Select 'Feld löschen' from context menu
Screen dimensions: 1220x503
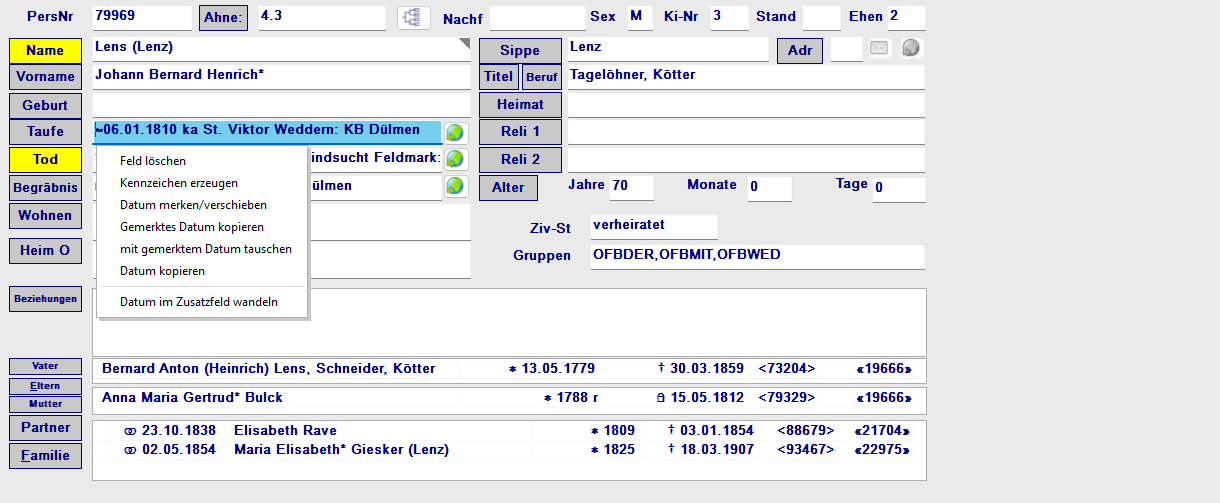[x=153, y=161]
